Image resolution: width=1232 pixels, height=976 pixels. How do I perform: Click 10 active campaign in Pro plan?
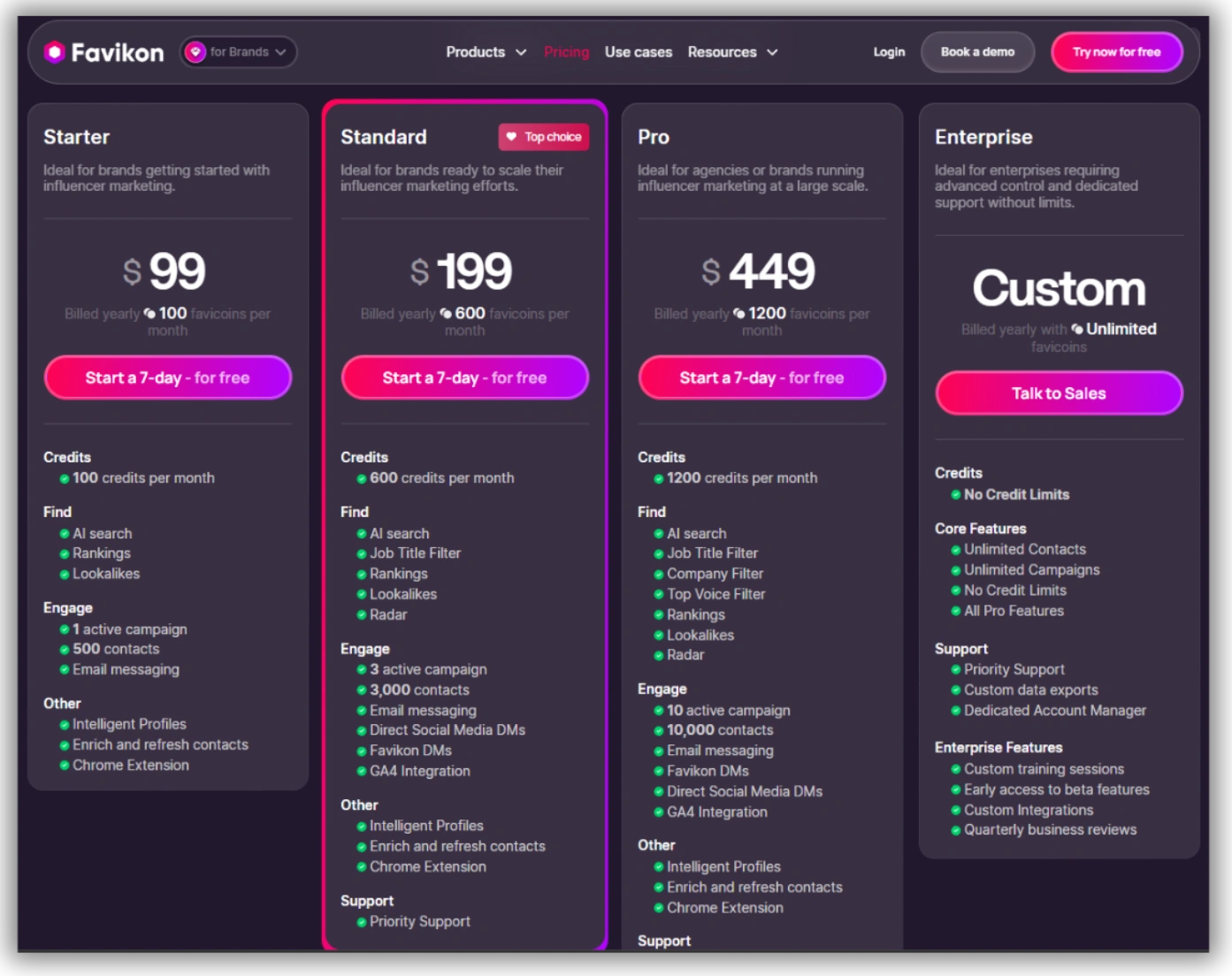click(x=729, y=710)
